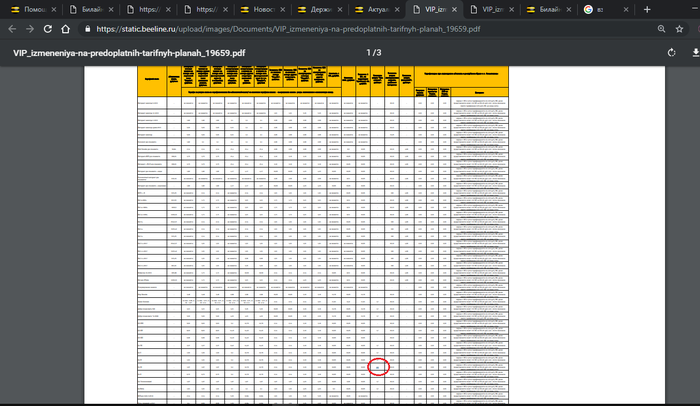Viewport: 700px width, 406px height.
Task: Switch to the Google tab
Action: [x=597, y=8]
